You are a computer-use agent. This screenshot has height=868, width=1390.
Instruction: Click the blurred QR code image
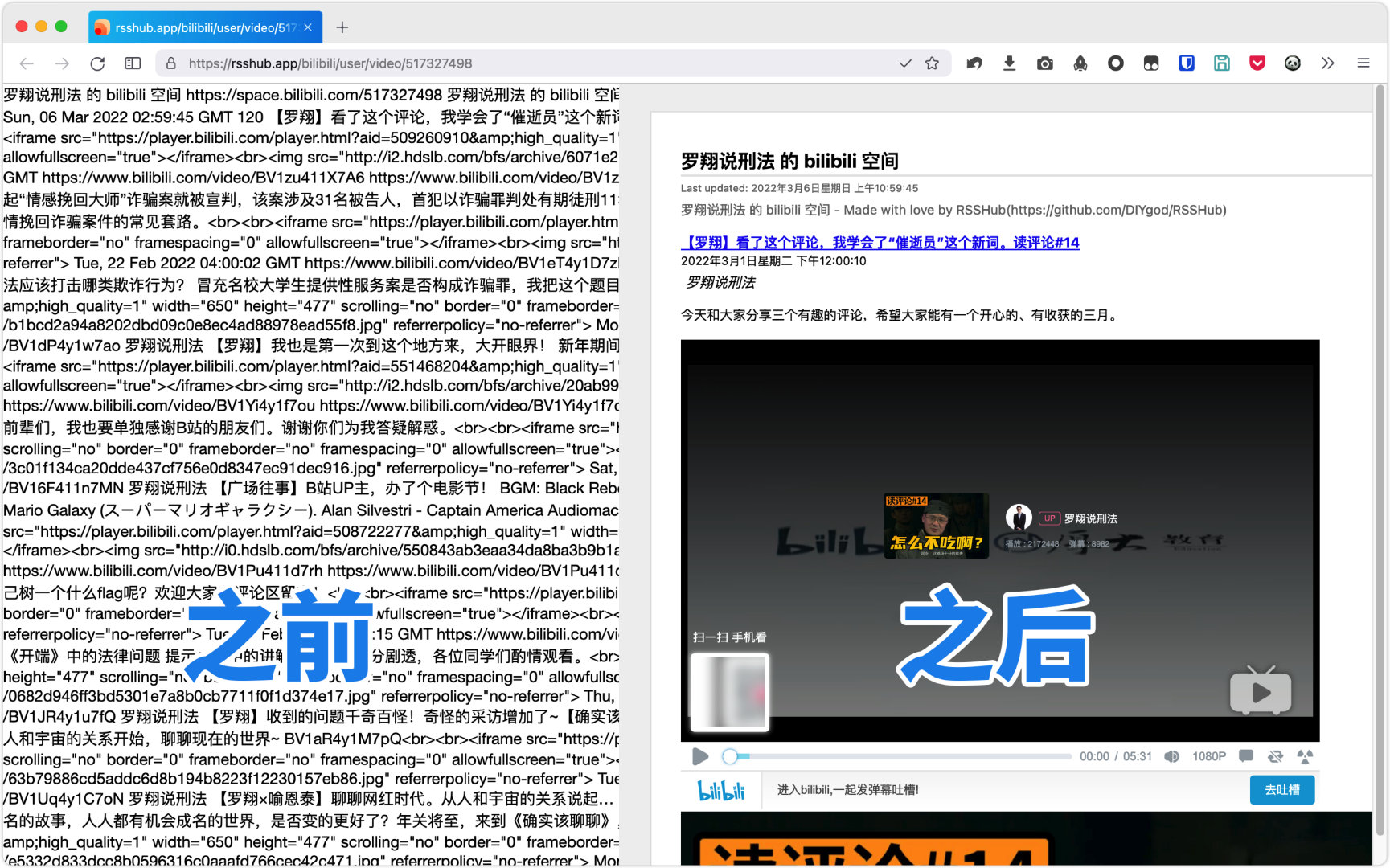coord(730,692)
